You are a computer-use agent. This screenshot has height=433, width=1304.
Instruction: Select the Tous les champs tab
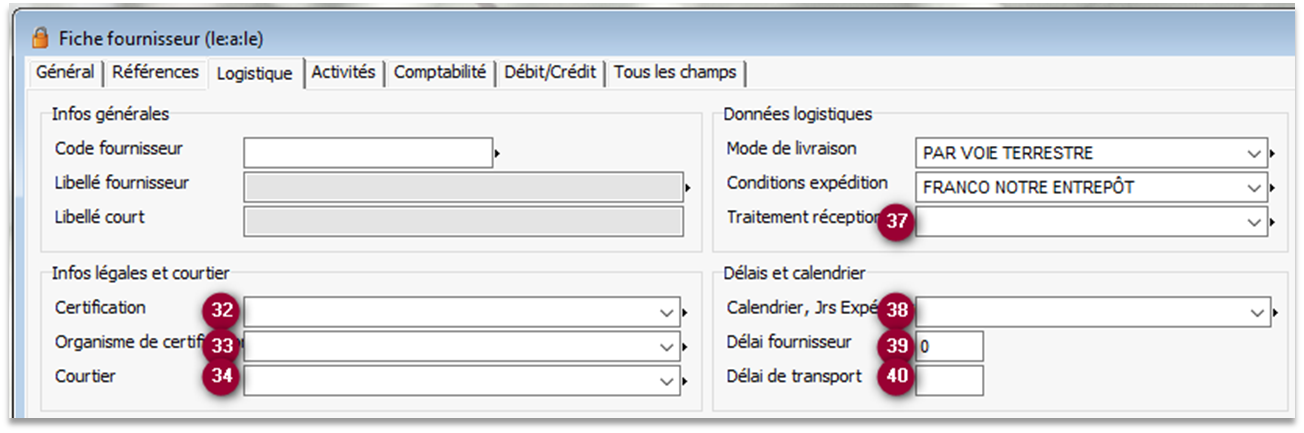click(x=675, y=73)
